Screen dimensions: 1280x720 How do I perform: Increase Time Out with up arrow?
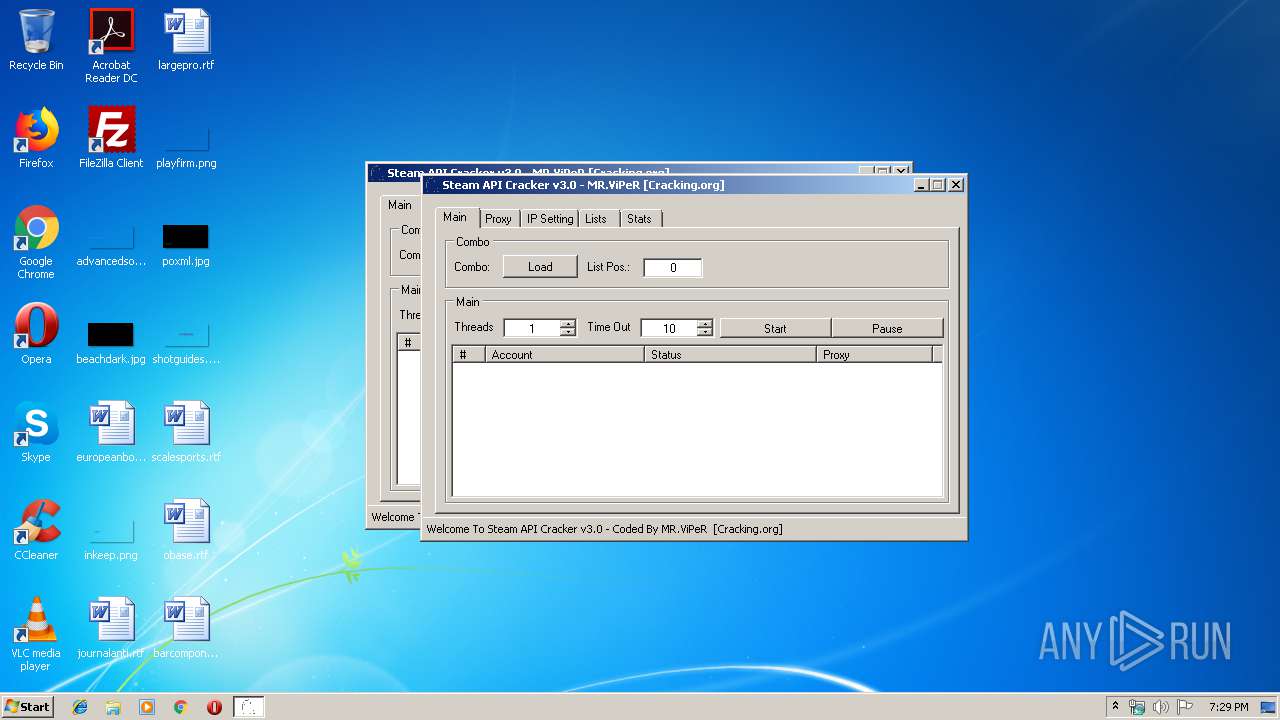(704, 324)
